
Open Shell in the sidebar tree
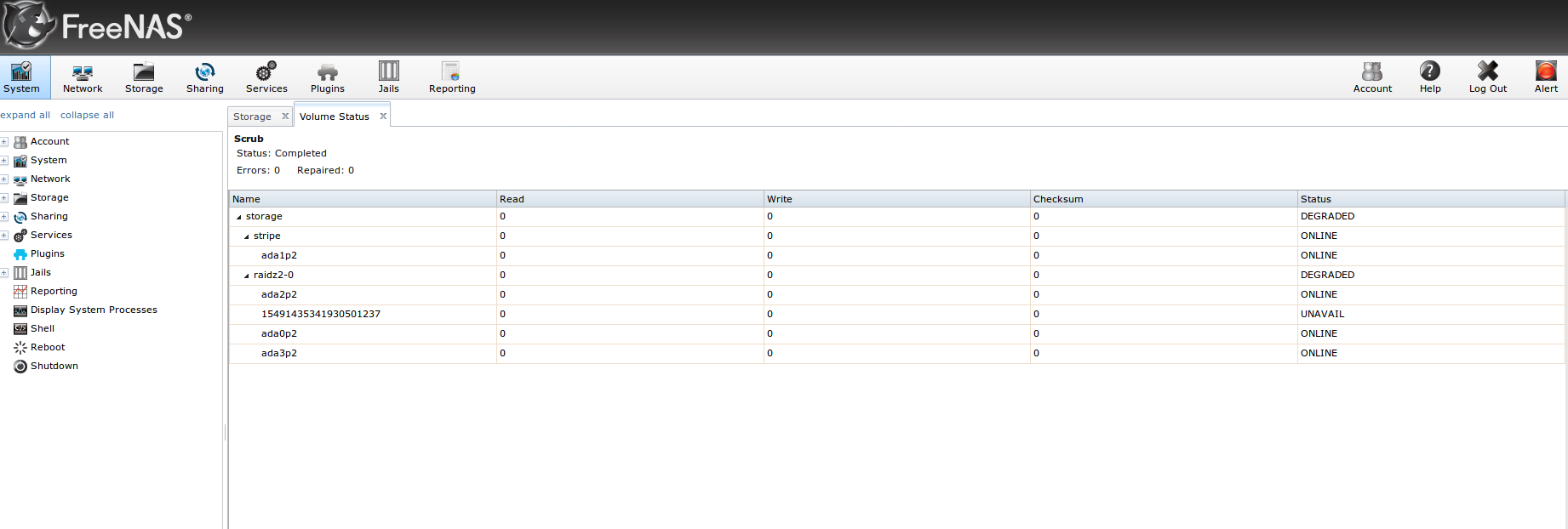click(43, 328)
